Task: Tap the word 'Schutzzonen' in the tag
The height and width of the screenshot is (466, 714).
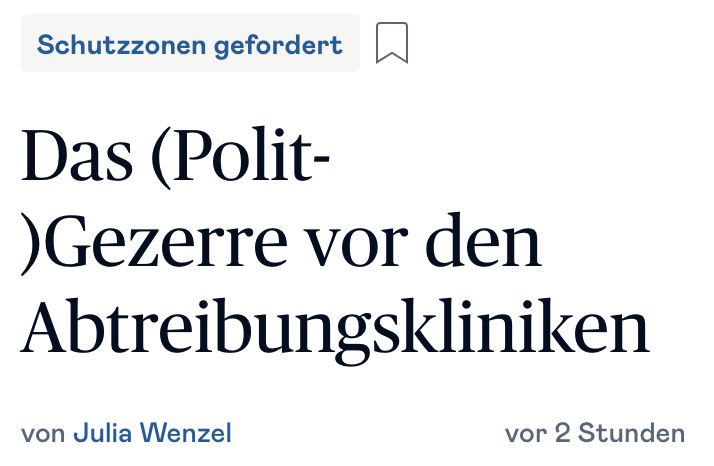Action: pos(122,44)
